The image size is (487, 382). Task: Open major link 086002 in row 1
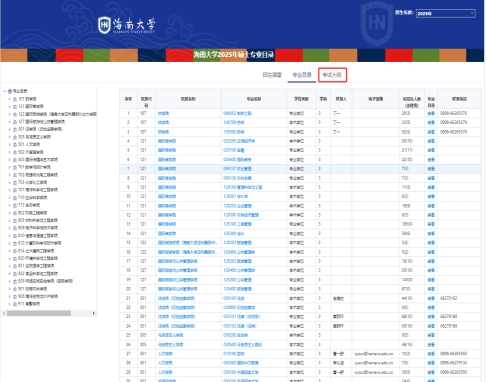(x=237, y=113)
